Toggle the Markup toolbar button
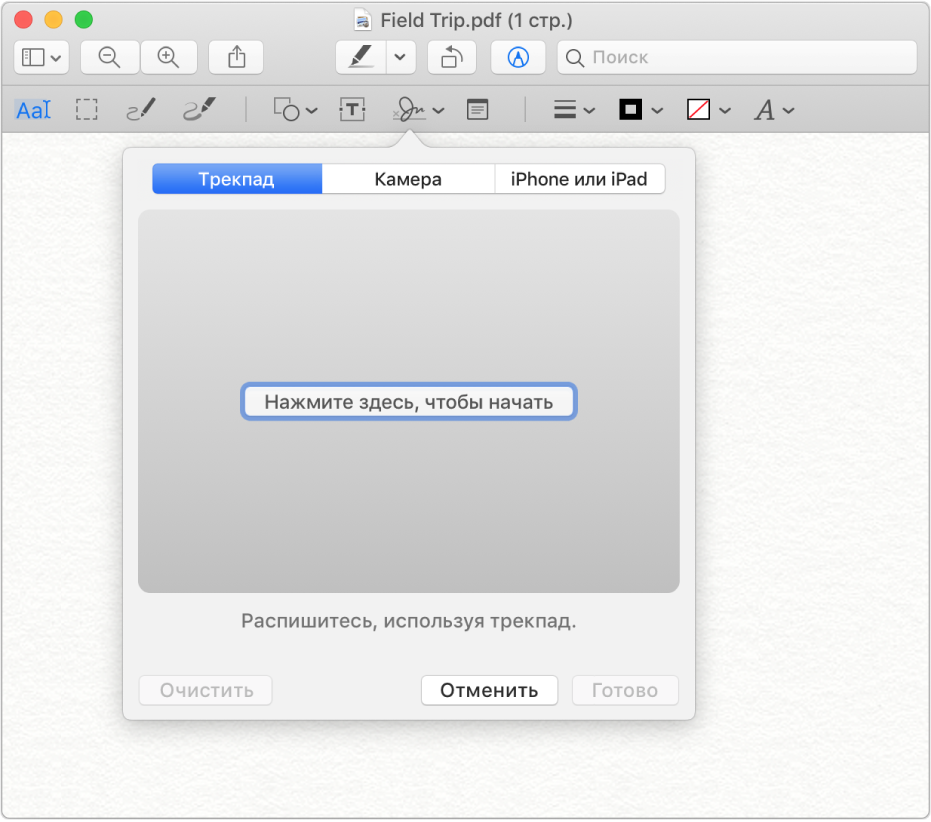Image resolution: width=931 pixels, height=822 pixels. [518, 58]
